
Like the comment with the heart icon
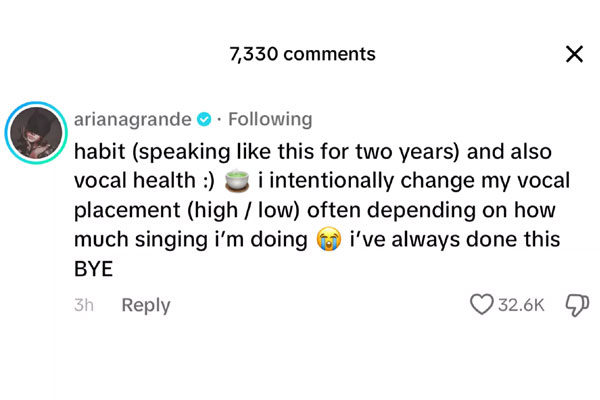(482, 305)
